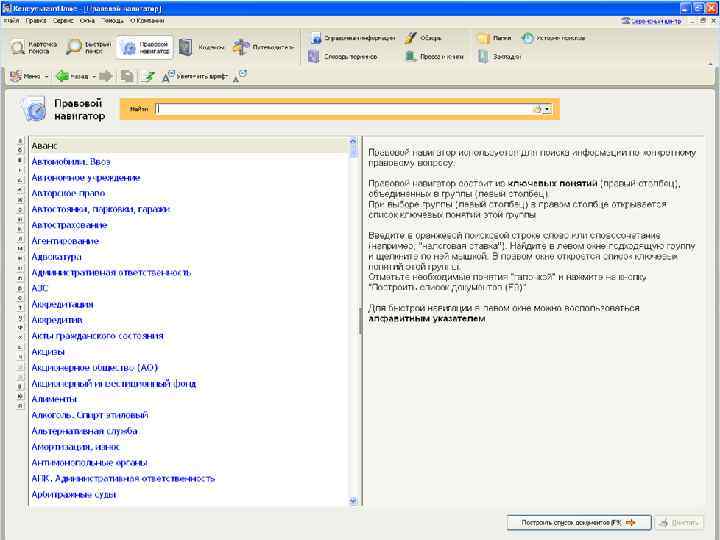
Task: Click the Очистить button
Action: click(x=679, y=523)
